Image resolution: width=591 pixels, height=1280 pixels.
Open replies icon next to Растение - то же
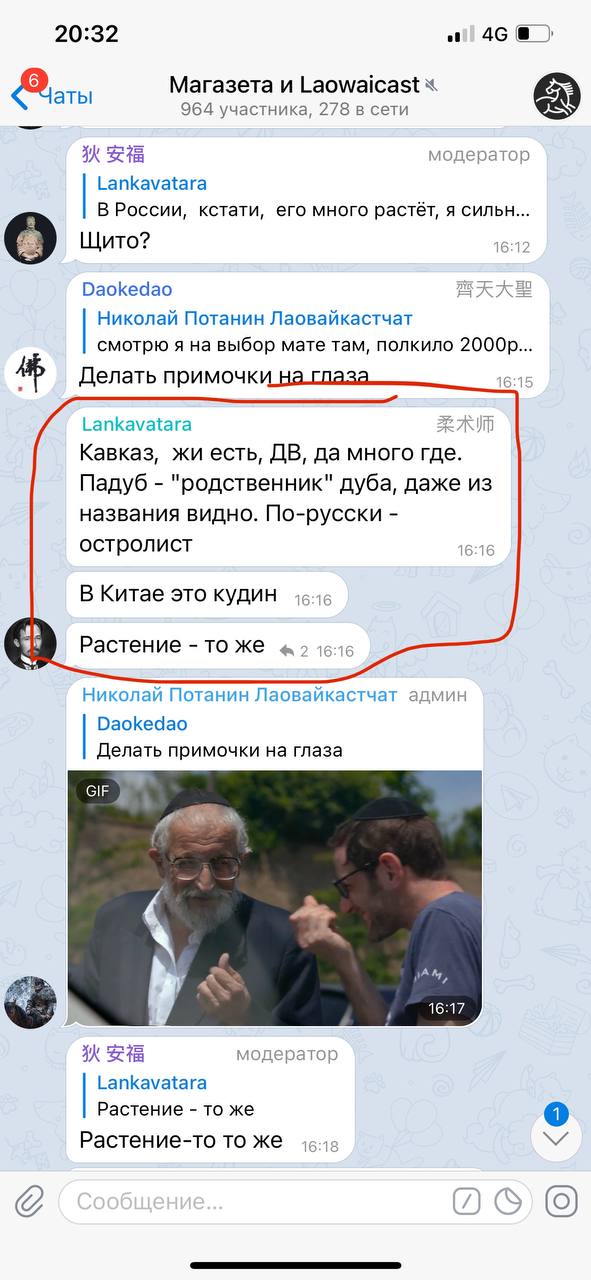pyautogui.click(x=287, y=651)
